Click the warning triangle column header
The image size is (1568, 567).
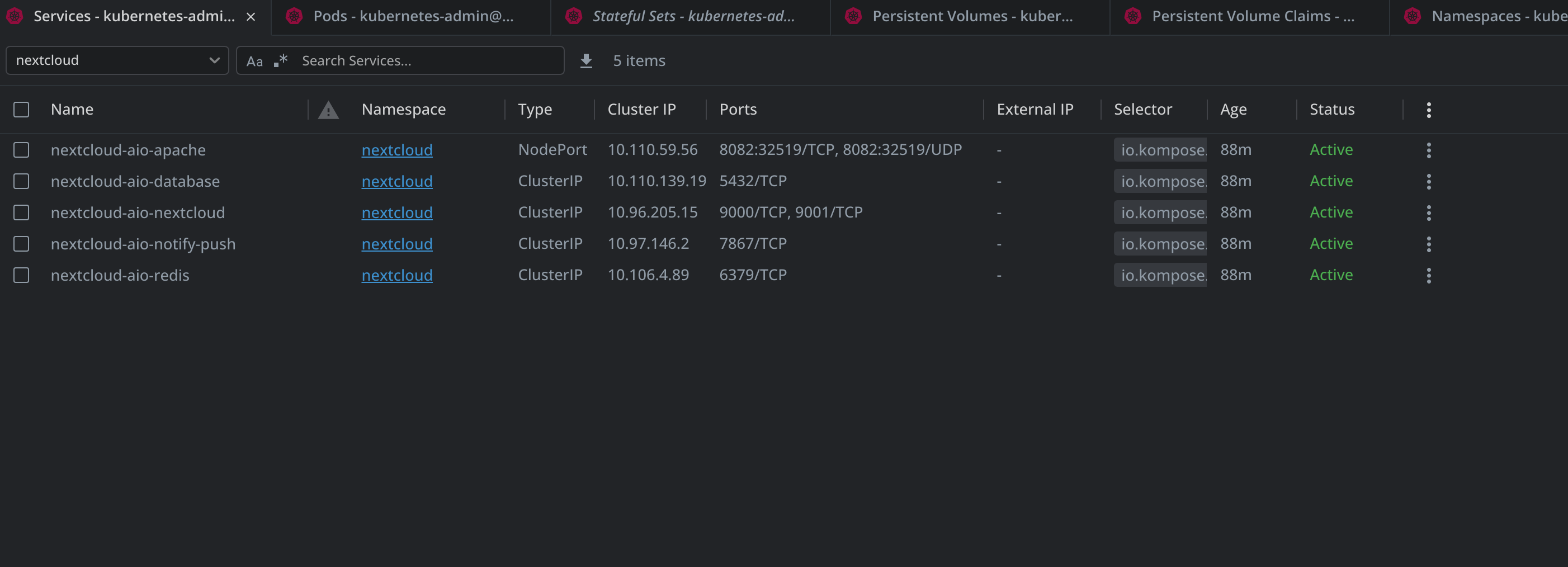[x=328, y=110]
